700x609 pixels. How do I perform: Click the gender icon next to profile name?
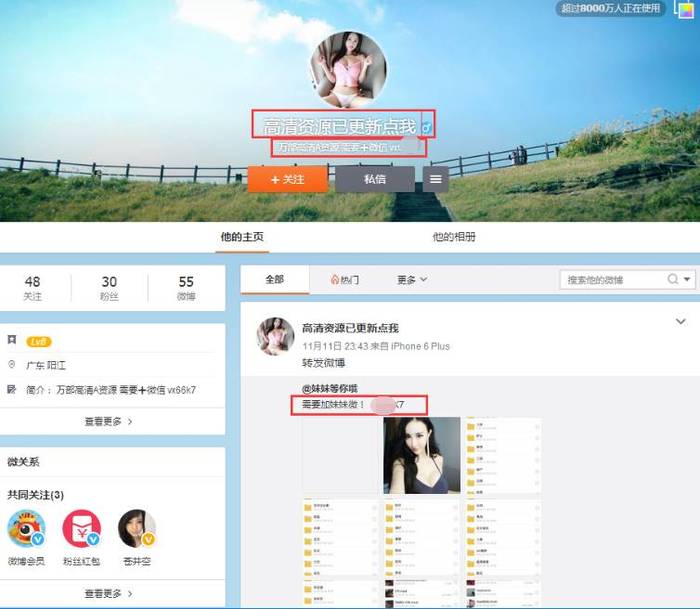426,128
